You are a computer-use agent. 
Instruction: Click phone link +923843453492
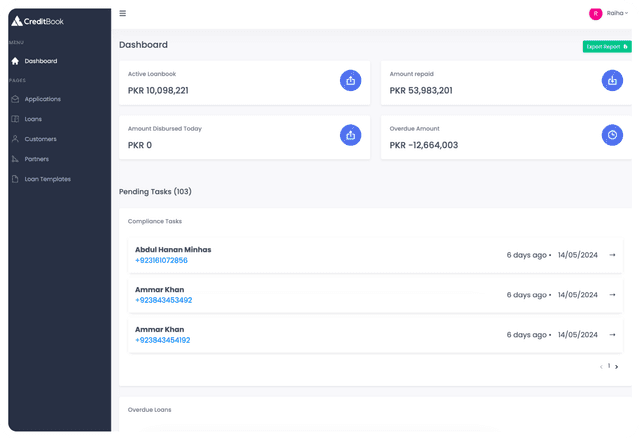(164, 300)
